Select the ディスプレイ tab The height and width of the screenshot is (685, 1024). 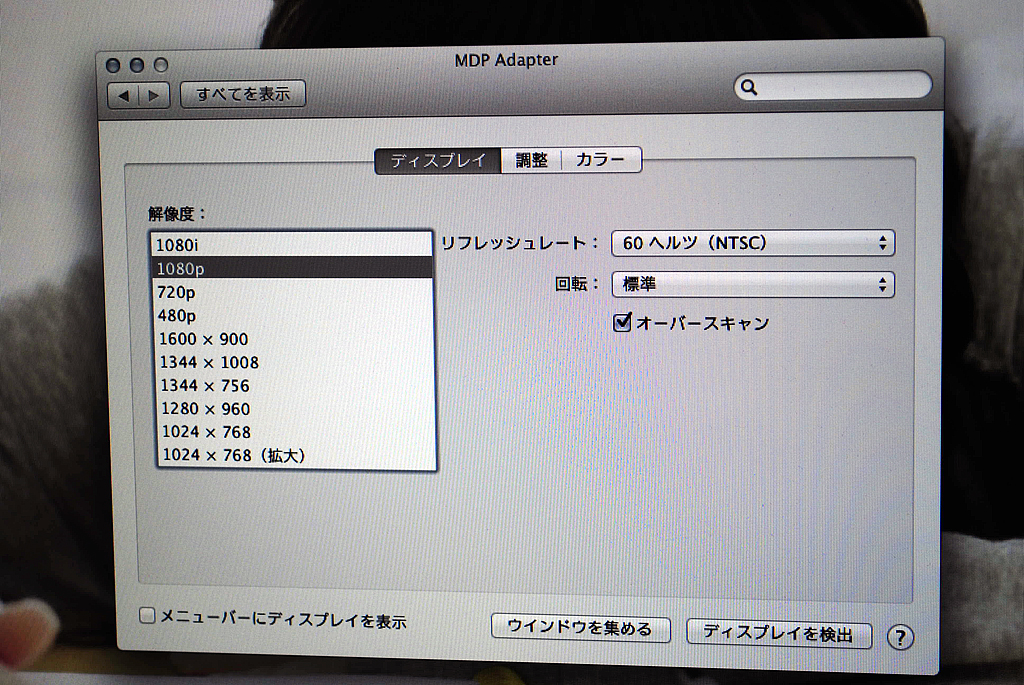tap(438, 160)
